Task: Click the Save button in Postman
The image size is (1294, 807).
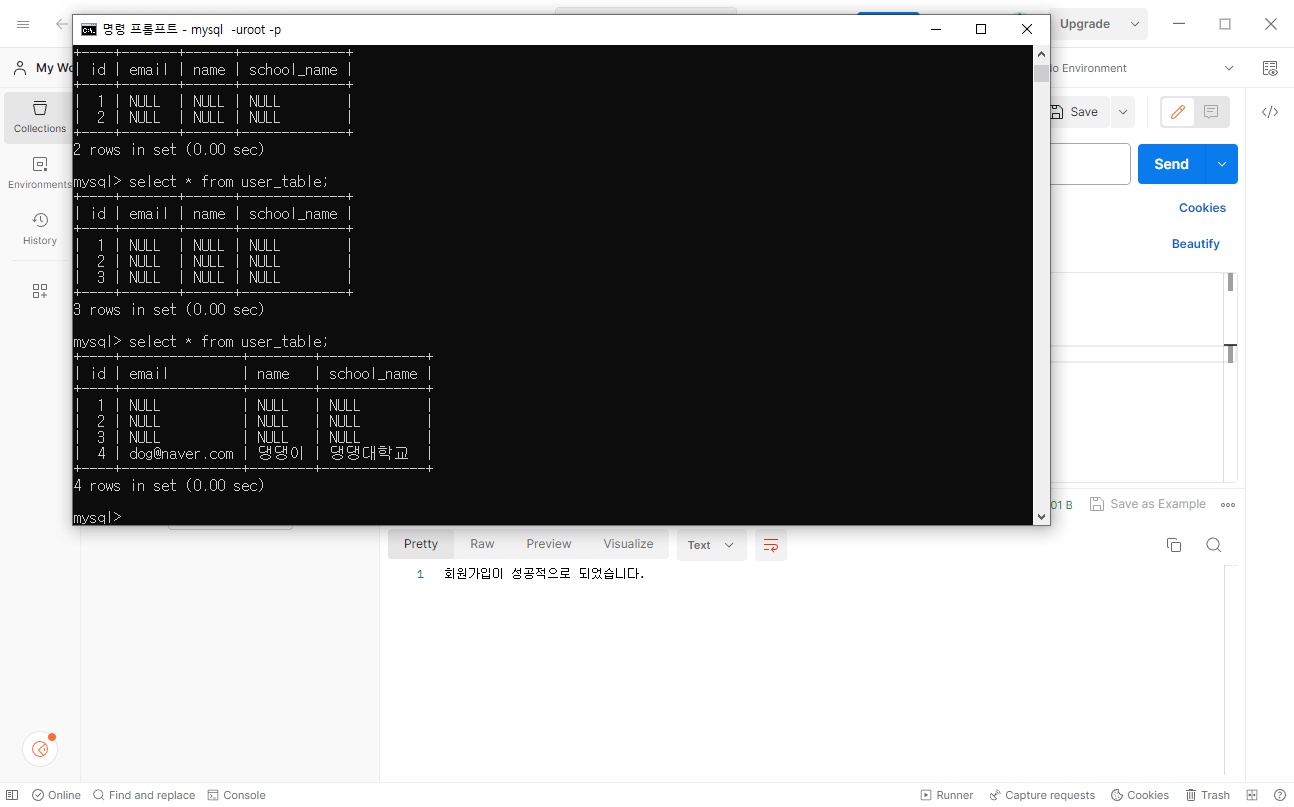Action: pyautogui.click(x=1076, y=112)
